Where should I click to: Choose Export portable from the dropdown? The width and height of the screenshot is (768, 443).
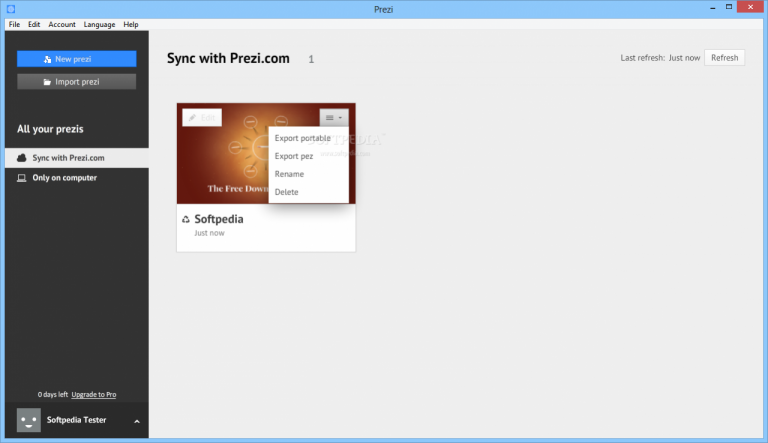coord(302,138)
